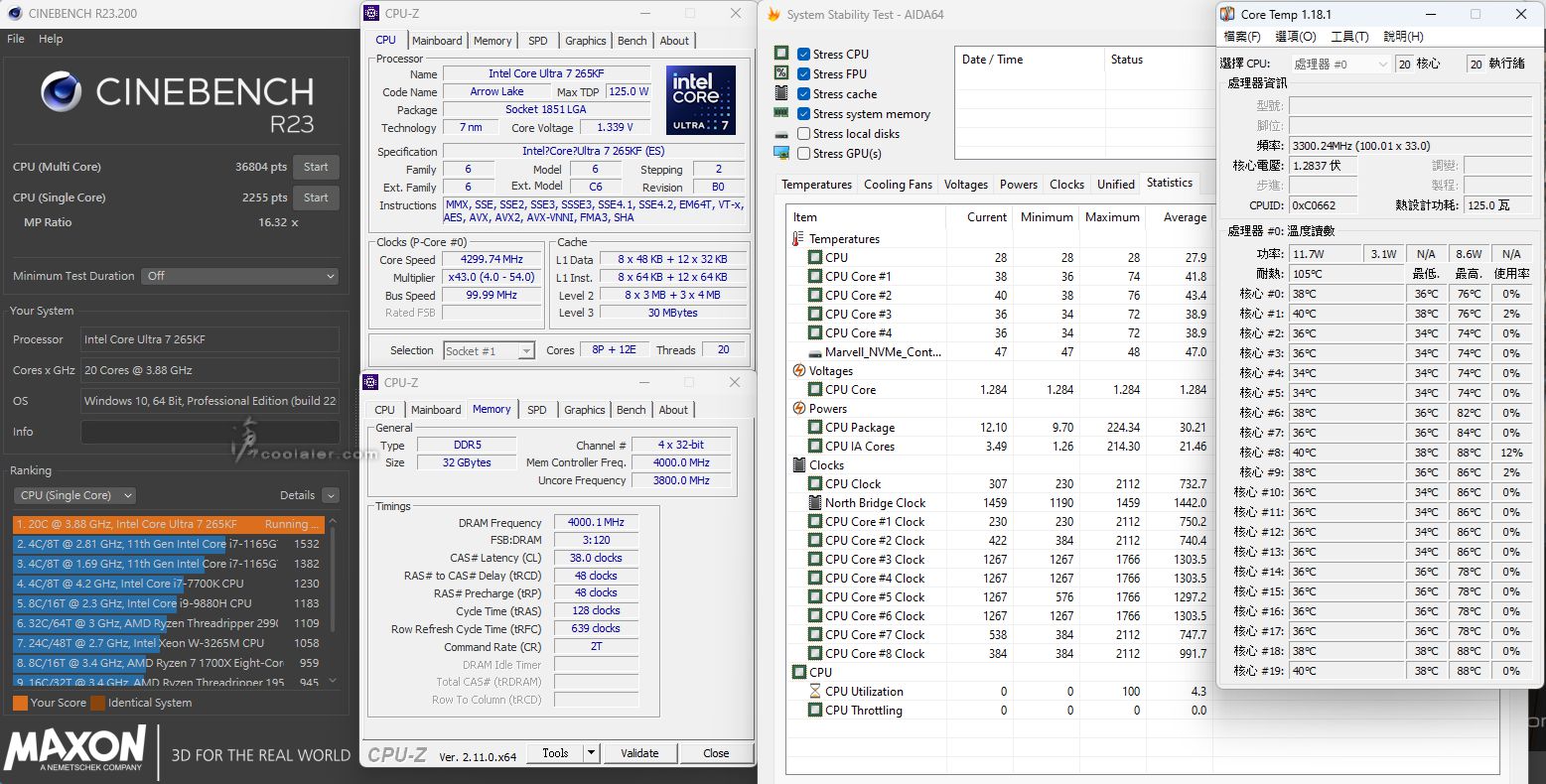Expand the ranking Details dropdown arrow
The height and width of the screenshot is (784, 1546).
click(x=331, y=495)
